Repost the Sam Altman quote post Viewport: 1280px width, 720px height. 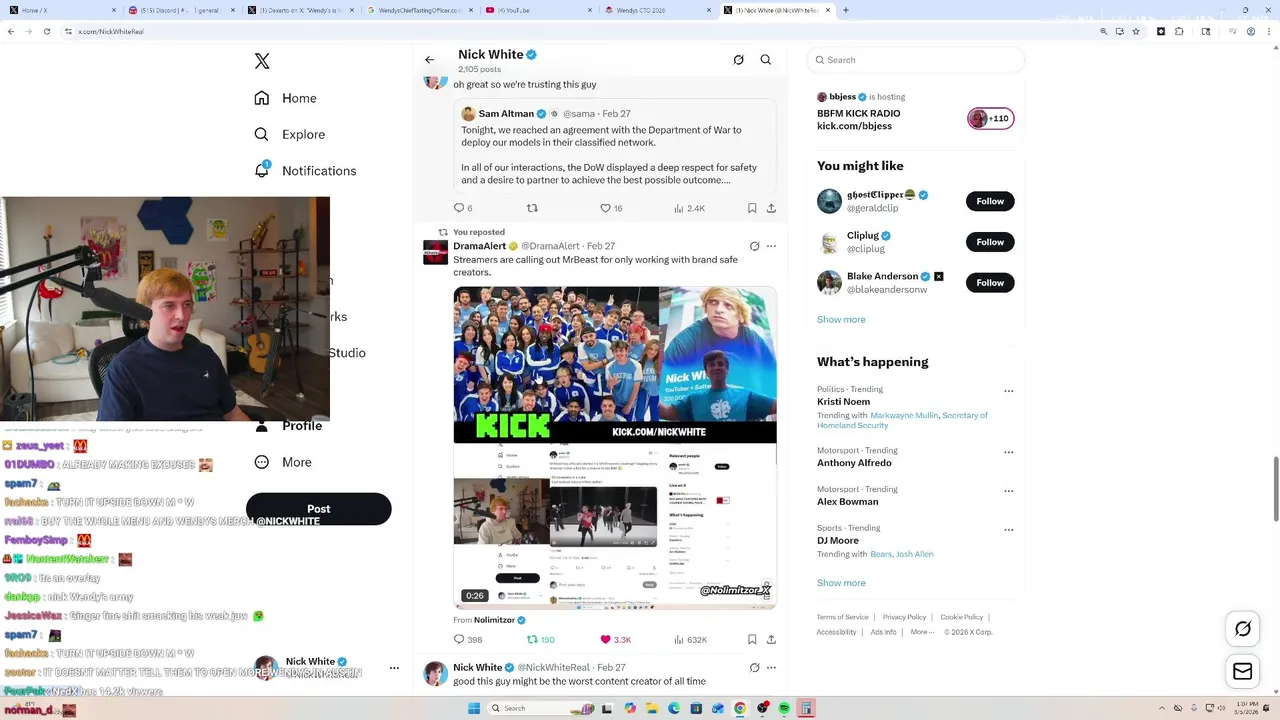pyautogui.click(x=532, y=208)
